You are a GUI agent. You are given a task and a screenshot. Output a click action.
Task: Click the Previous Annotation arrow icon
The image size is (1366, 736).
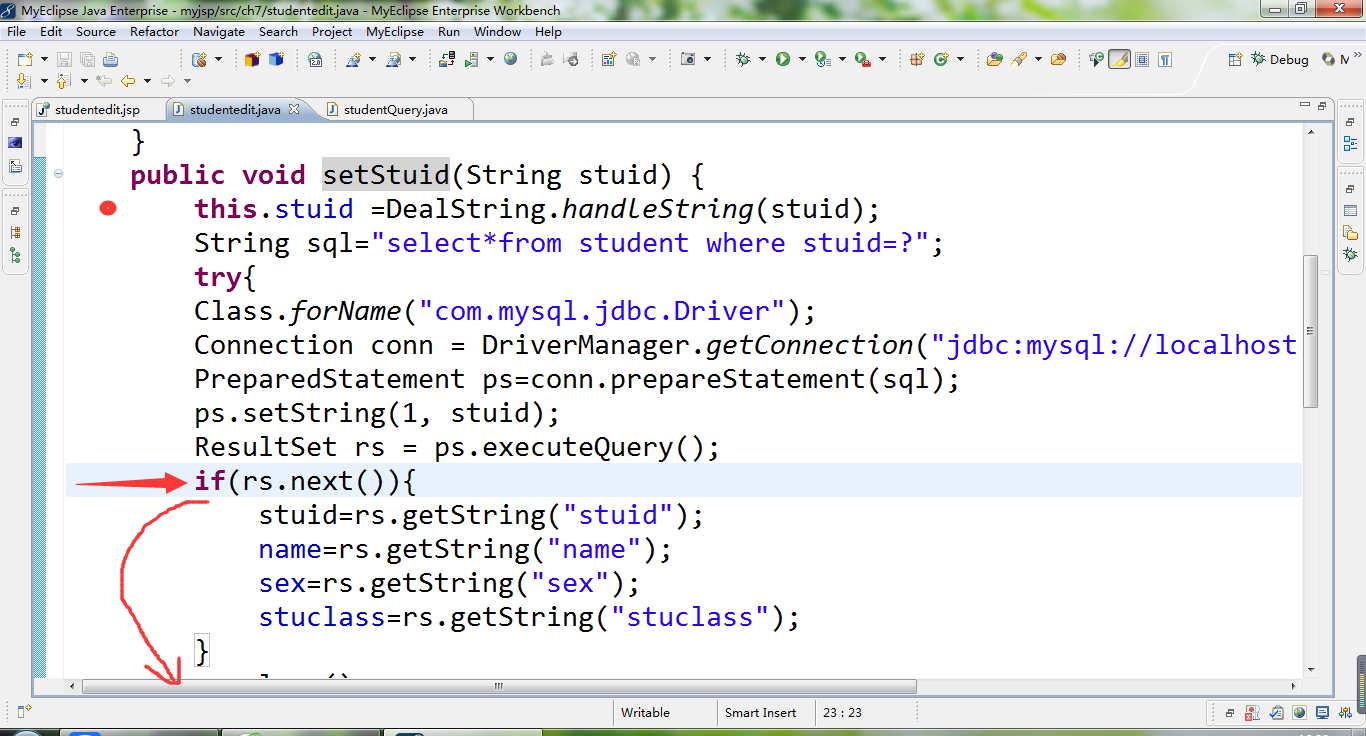pos(62,81)
